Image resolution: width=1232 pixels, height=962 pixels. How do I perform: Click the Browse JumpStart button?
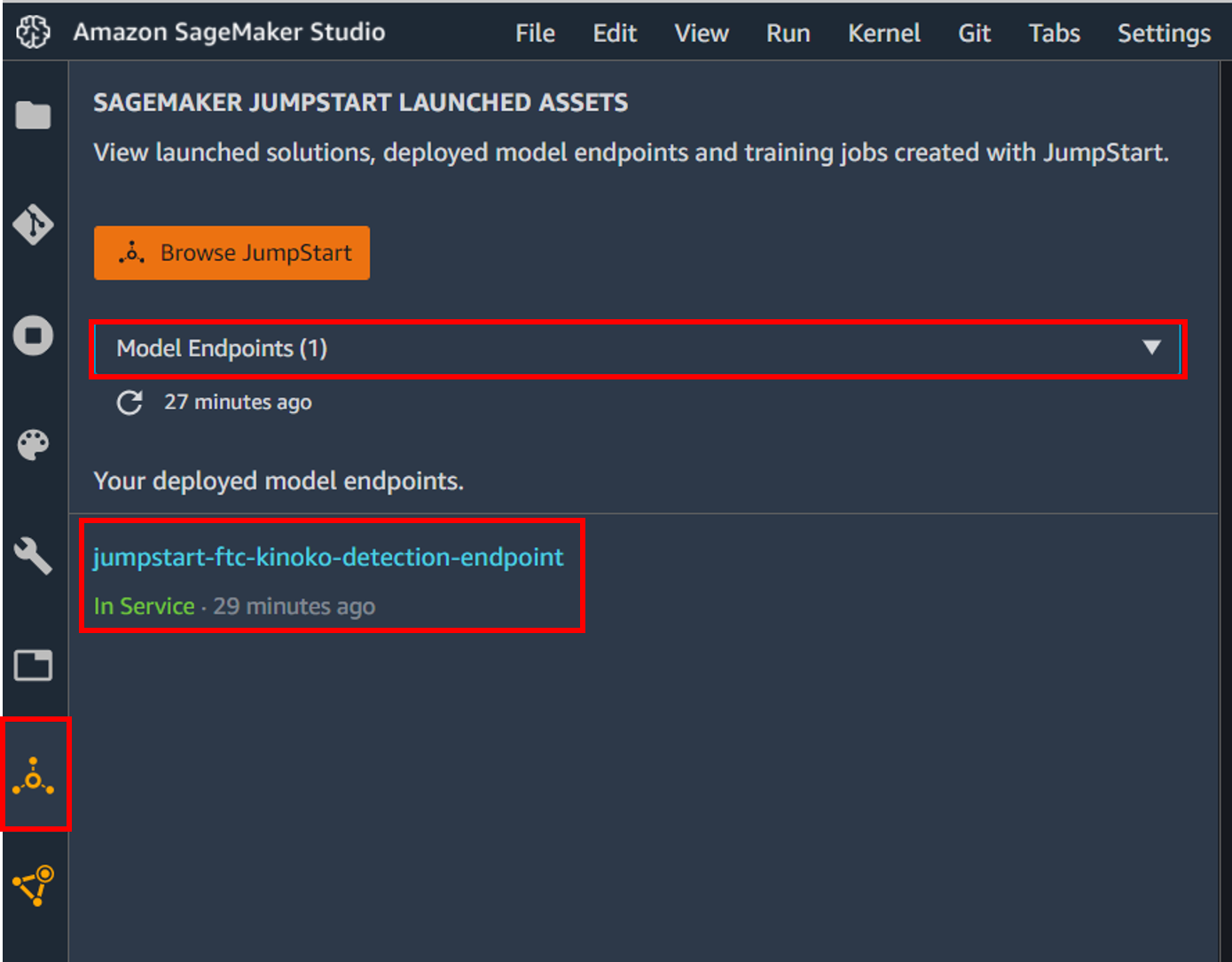[x=231, y=253]
